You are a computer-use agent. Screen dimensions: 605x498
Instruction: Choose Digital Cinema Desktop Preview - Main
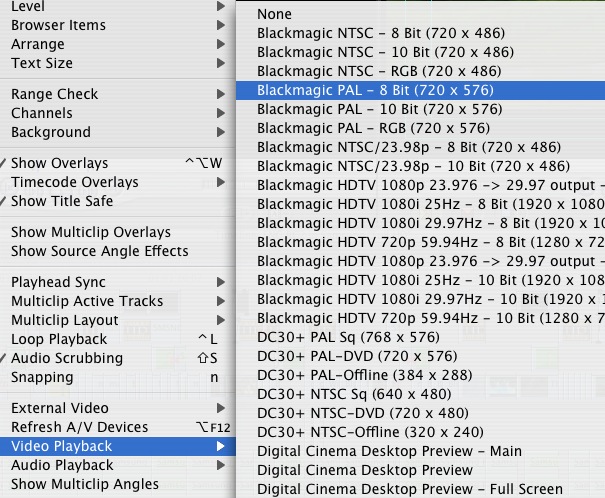pos(421,451)
